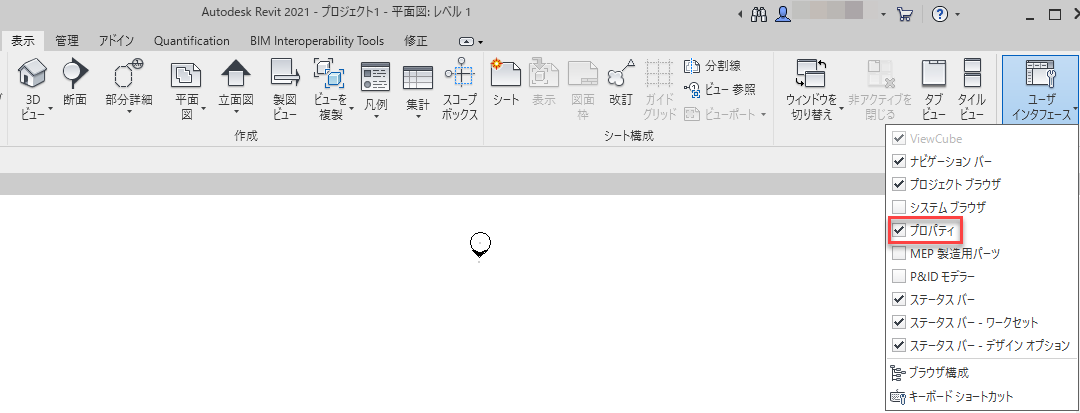
Task: Enable MEP 製造用パーツ checkbox
Action: 898,253
